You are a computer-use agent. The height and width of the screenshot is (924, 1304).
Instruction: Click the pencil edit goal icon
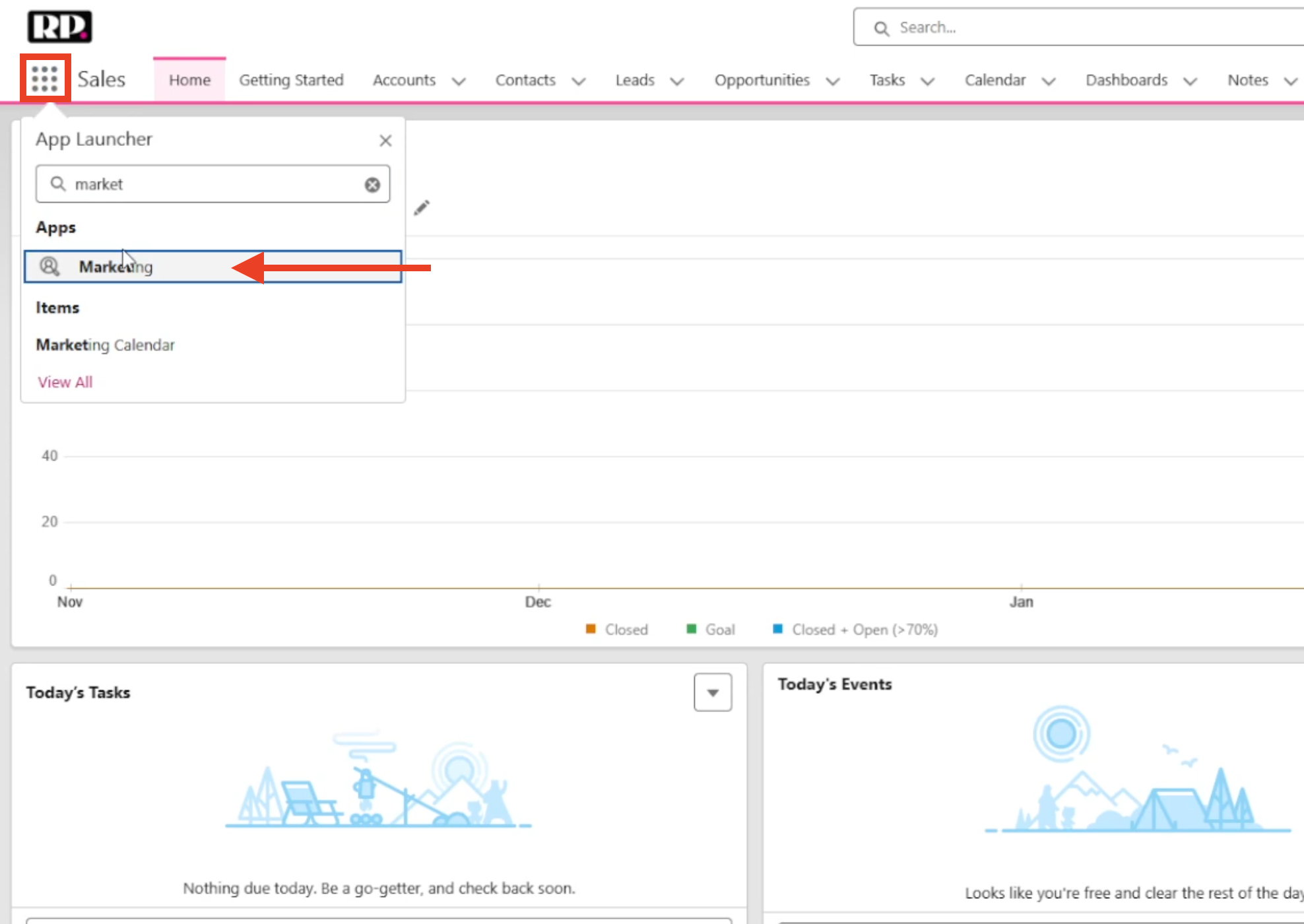pyautogui.click(x=422, y=208)
